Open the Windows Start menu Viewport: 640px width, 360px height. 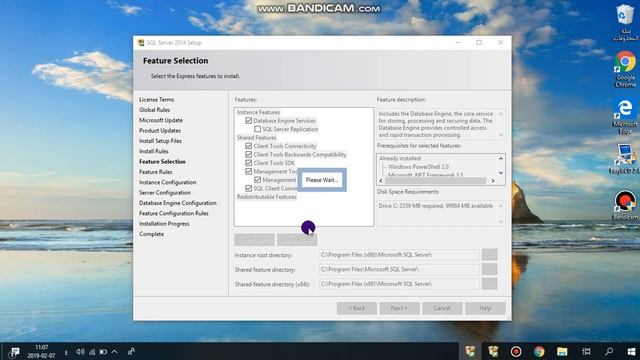pos(631,351)
